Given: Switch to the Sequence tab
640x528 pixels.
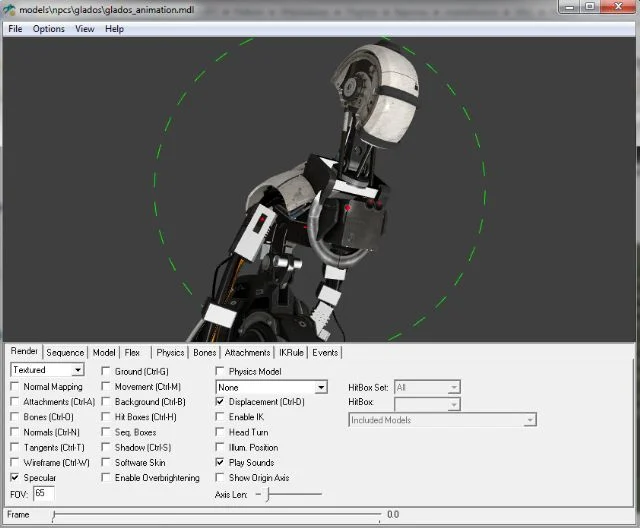Looking at the screenshot, I should (65, 353).
